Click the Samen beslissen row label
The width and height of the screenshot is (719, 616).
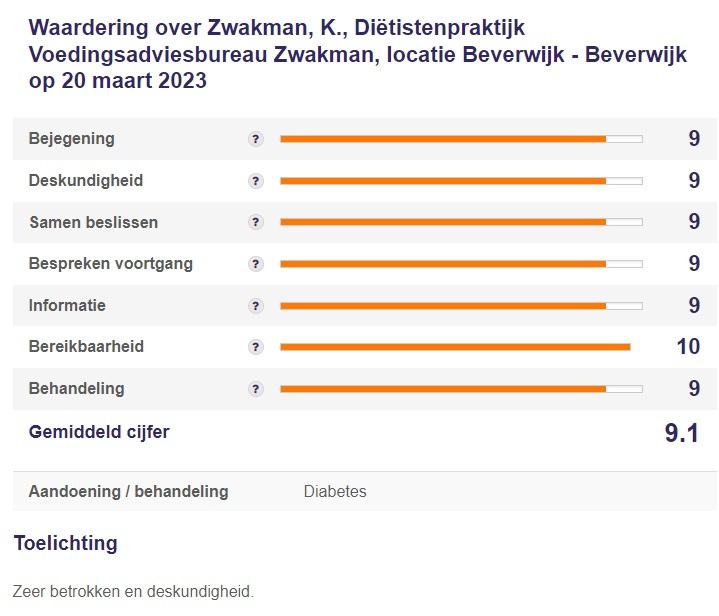93,222
